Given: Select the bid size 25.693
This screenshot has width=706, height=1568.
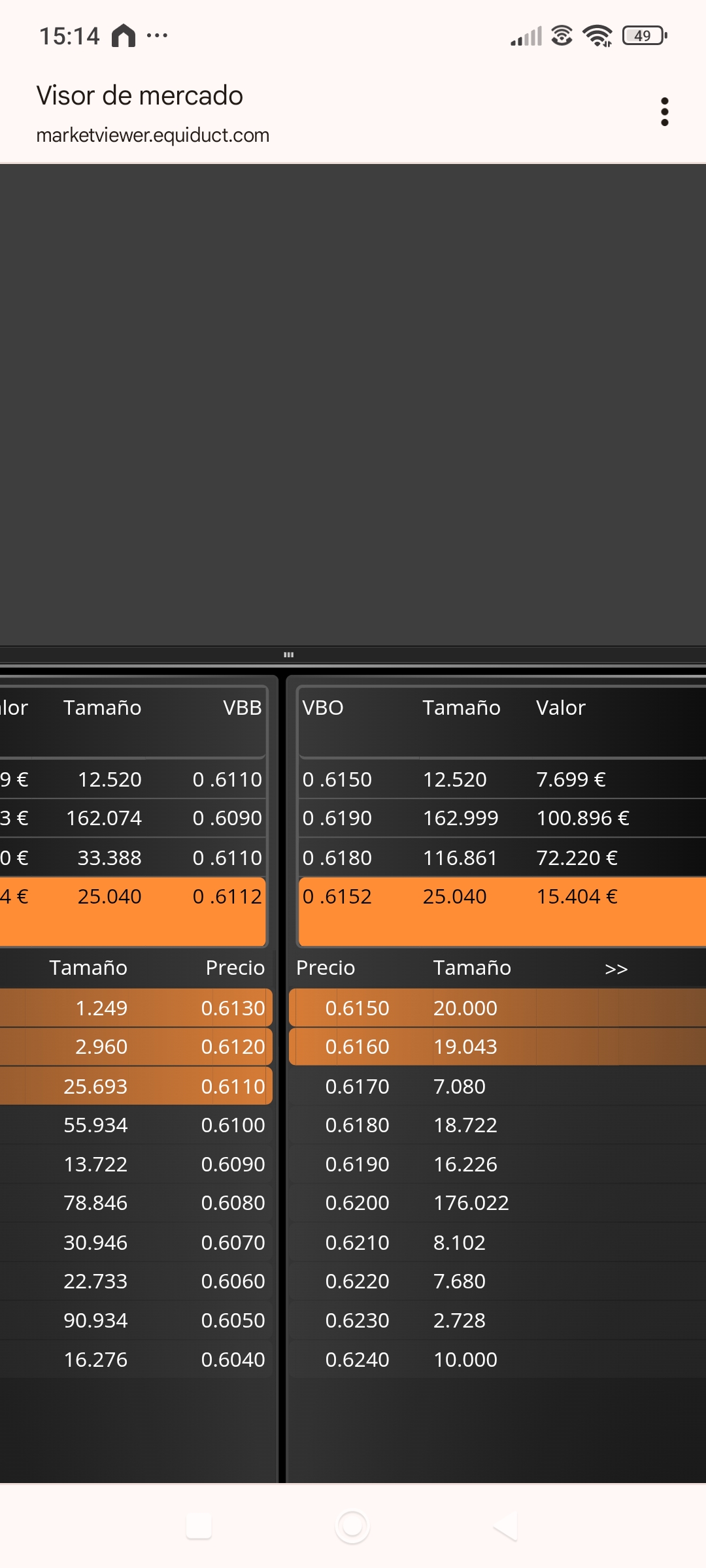Looking at the screenshot, I should (x=95, y=1086).
